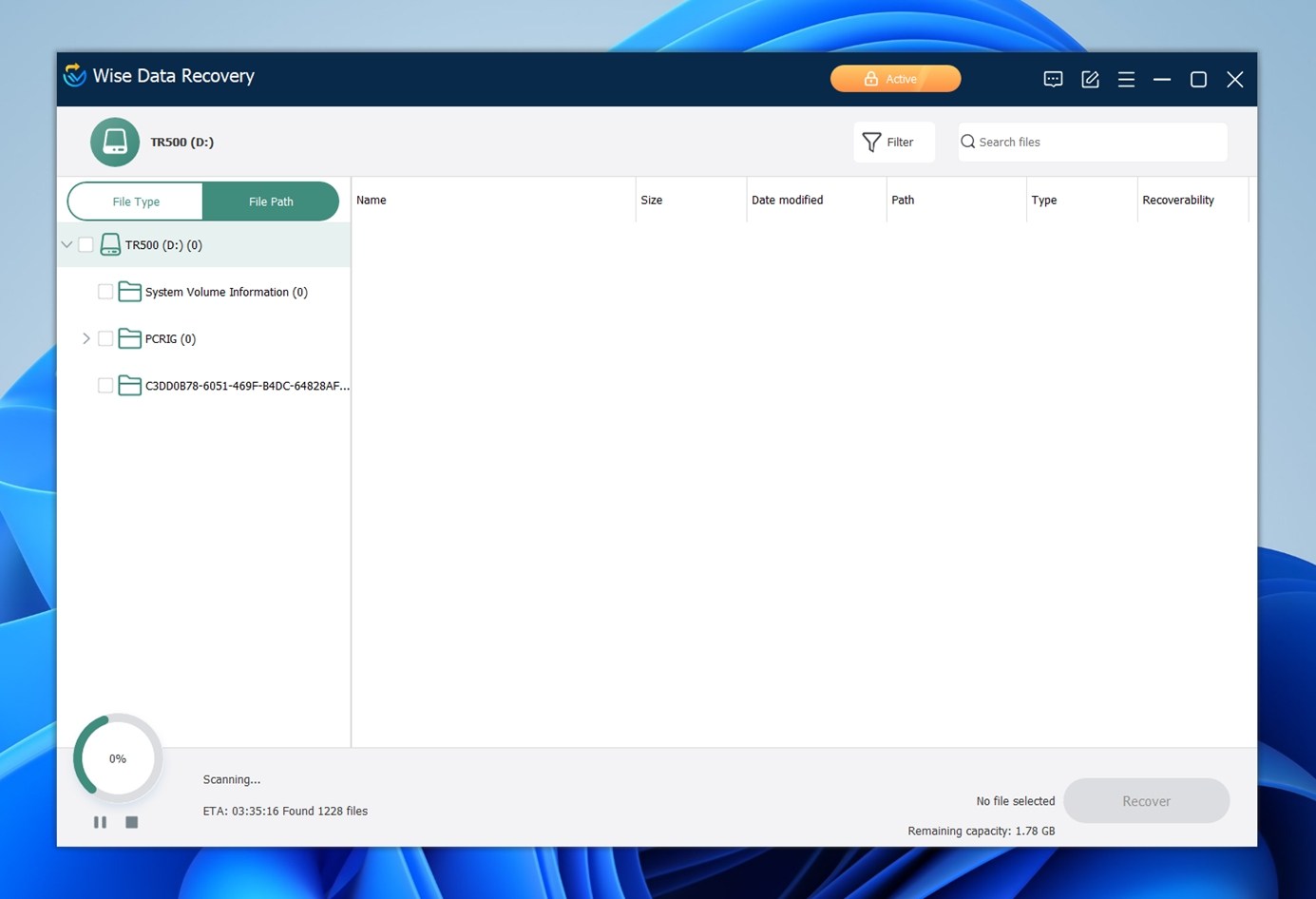Click the No file selected label

click(x=1016, y=801)
